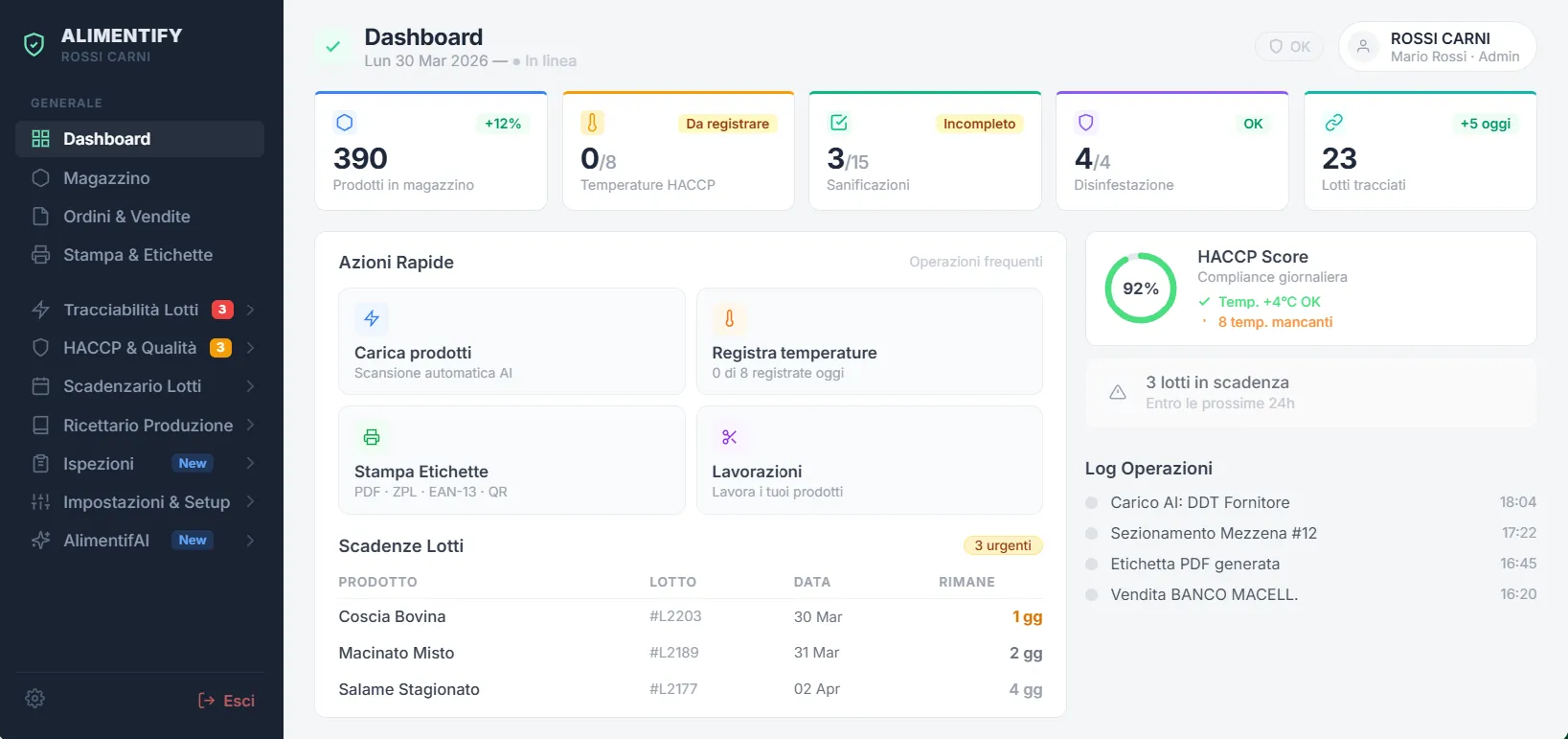Click the Esci logout button

pos(226,701)
